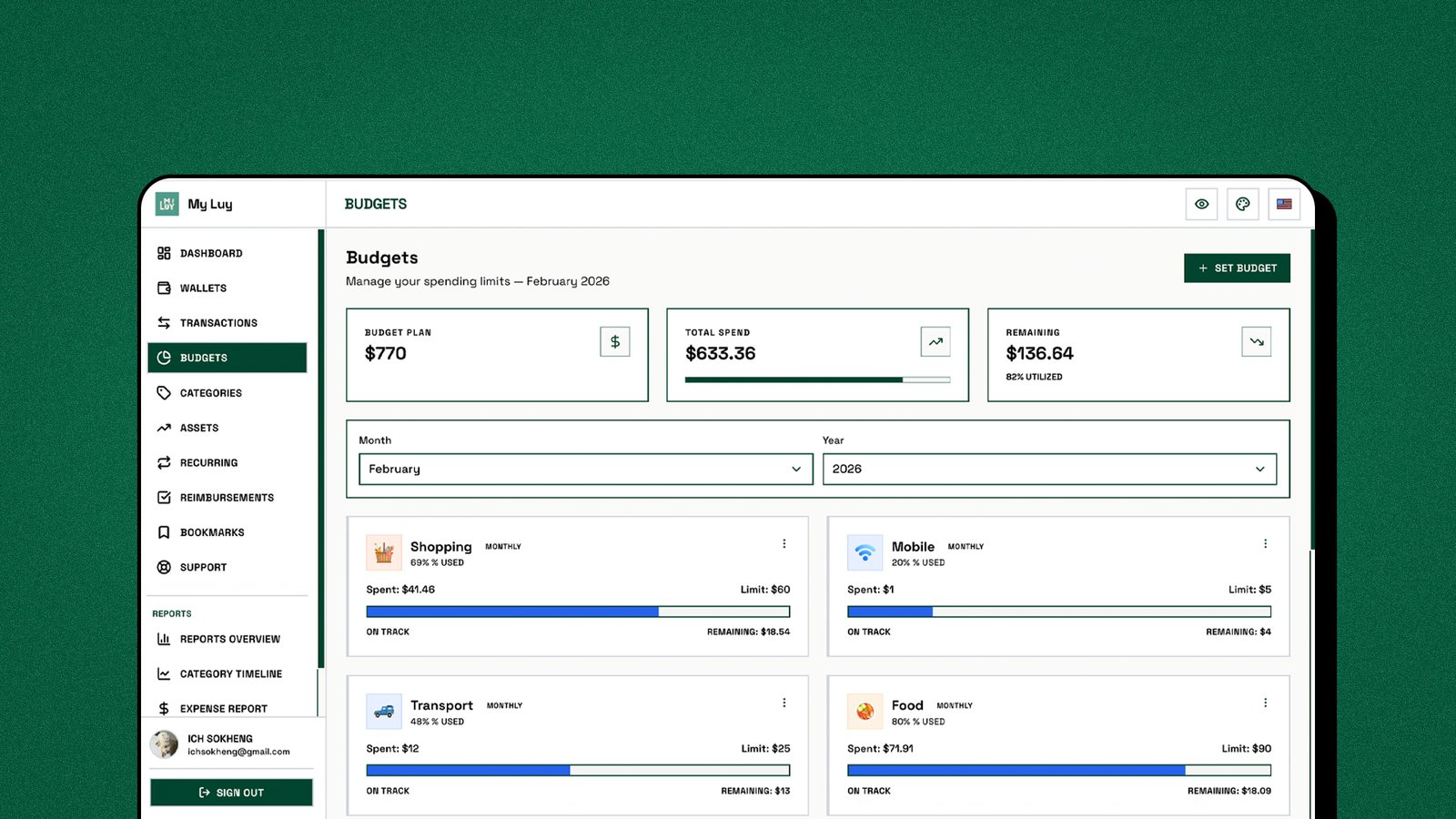Click the Transport car category icon
The image size is (1456, 819).
(384, 712)
